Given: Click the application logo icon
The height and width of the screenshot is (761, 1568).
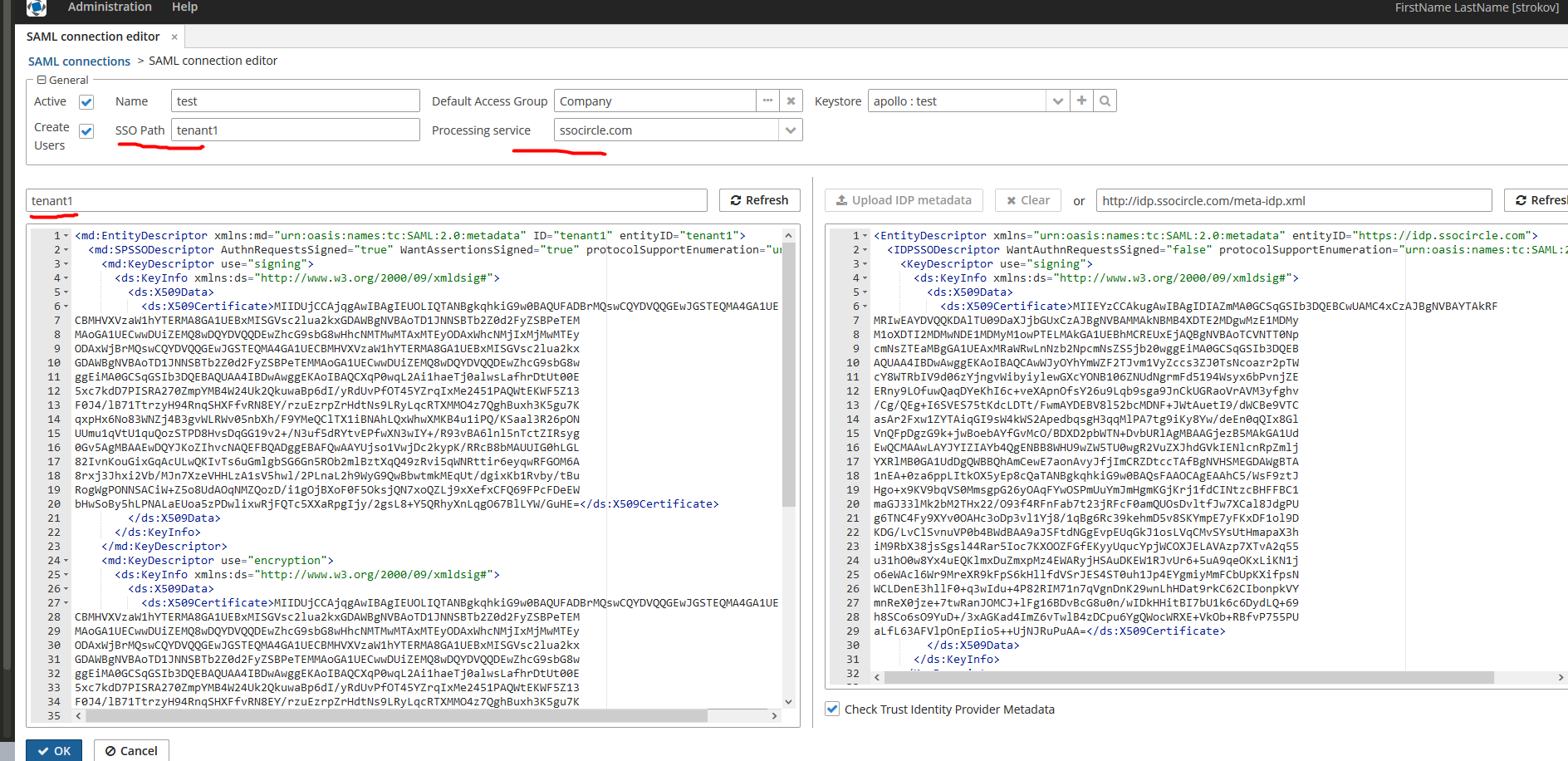Looking at the screenshot, I should coord(36,7).
